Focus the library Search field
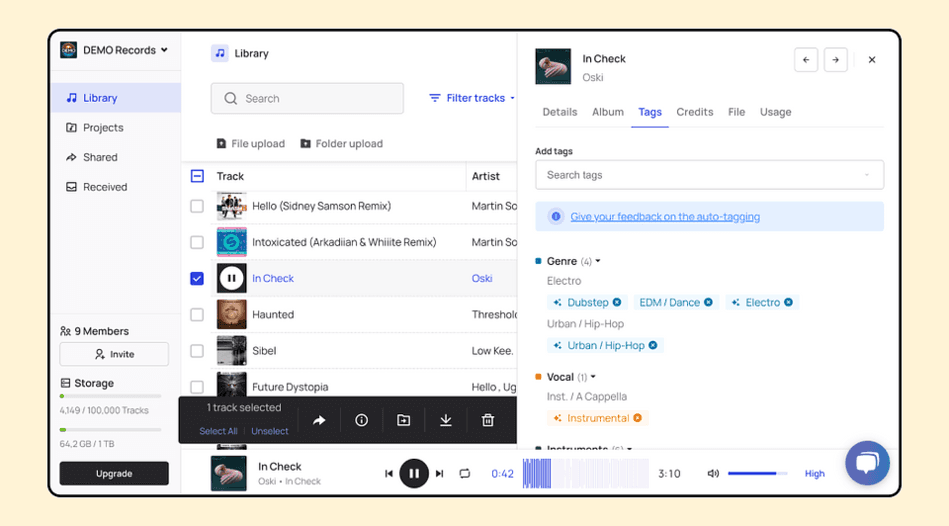The width and height of the screenshot is (949, 526). (307, 99)
